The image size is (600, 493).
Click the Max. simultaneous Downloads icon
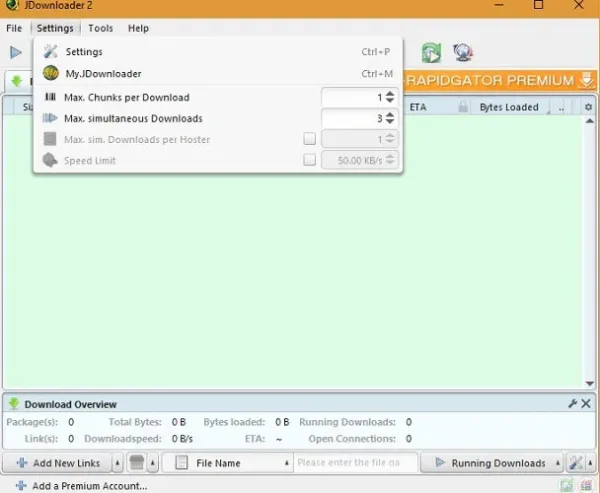point(50,118)
